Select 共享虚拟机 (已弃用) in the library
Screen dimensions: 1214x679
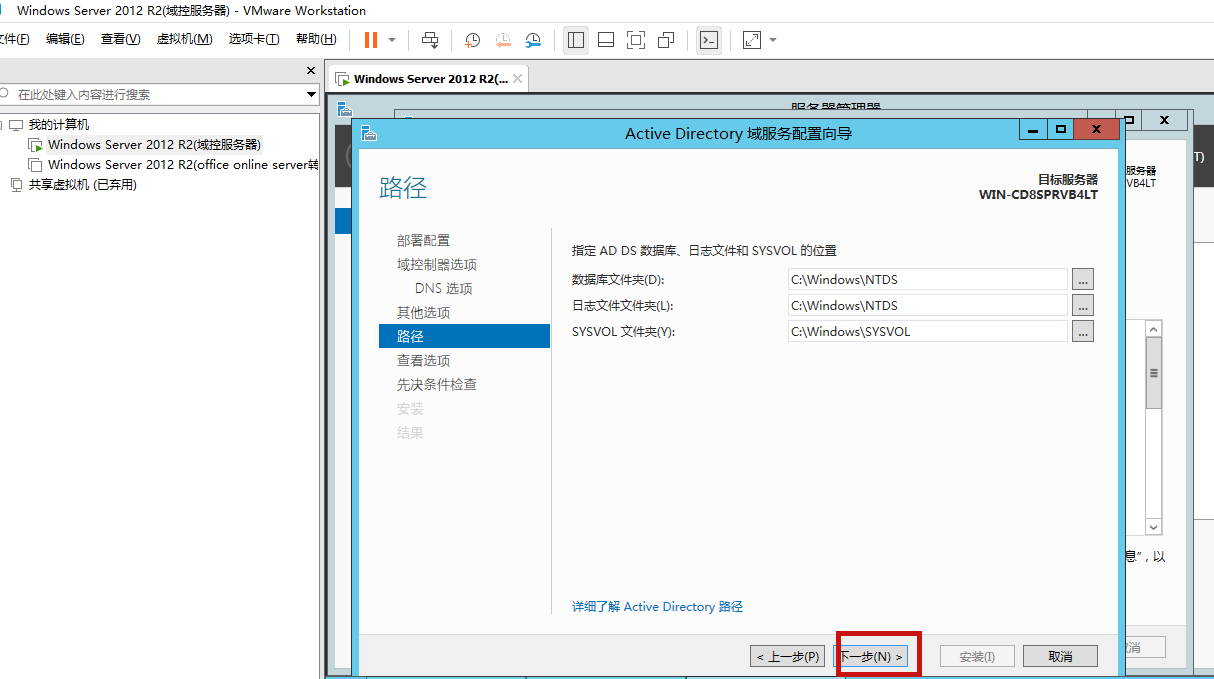click(82, 185)
